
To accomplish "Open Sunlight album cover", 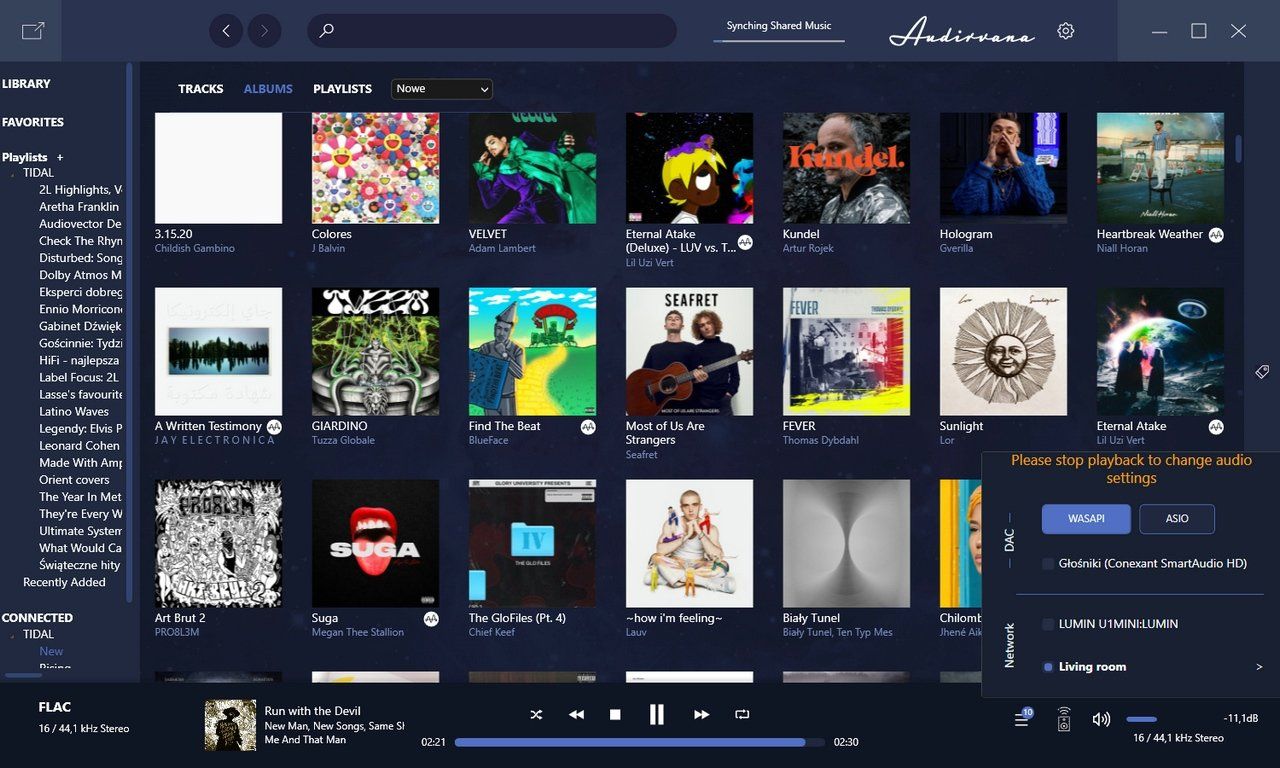I will [1003, 351].
